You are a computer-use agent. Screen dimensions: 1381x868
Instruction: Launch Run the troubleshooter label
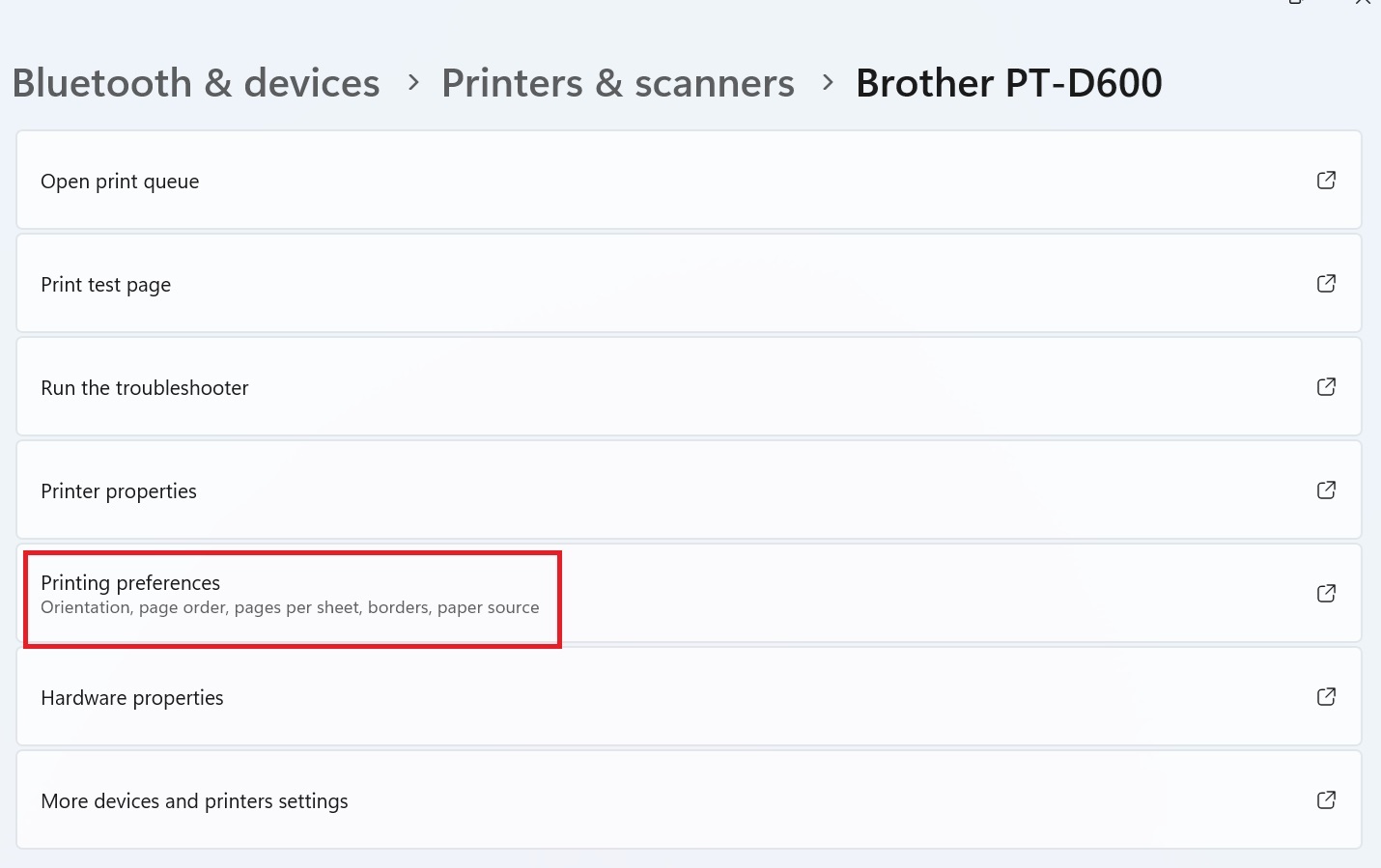(145, 388)
